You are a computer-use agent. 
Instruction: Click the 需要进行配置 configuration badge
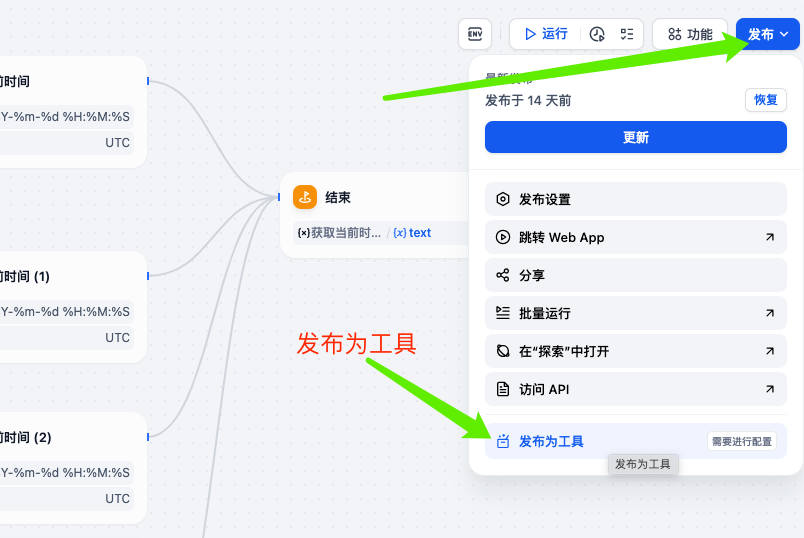point(741,441)
